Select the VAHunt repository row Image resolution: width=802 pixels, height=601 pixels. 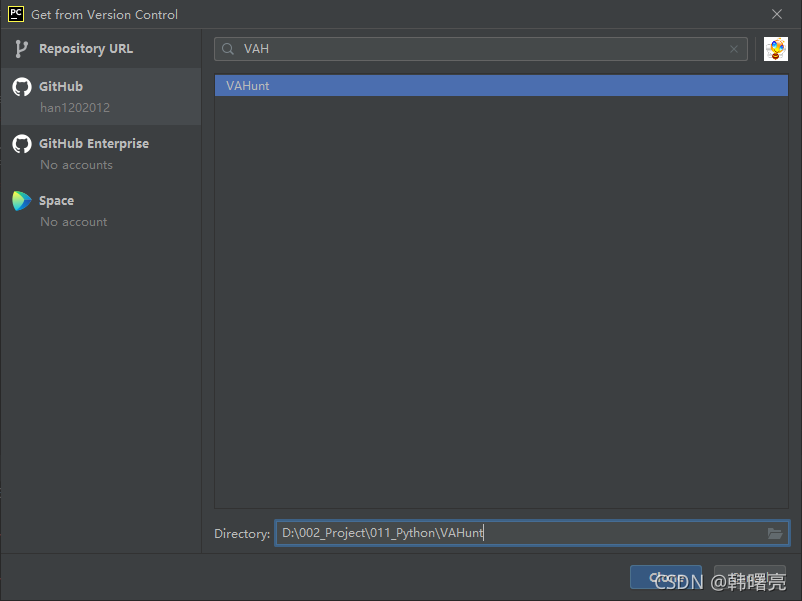(501, 85)
